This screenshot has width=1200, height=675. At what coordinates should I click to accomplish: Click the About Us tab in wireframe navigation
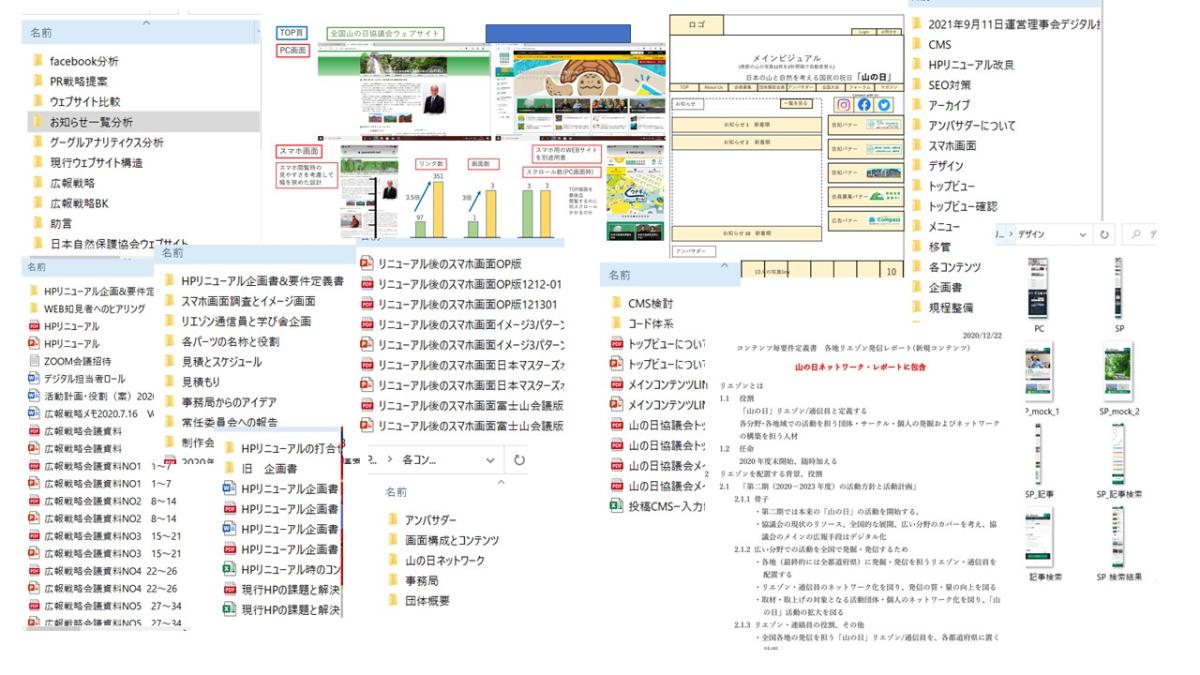coord(713,87)
